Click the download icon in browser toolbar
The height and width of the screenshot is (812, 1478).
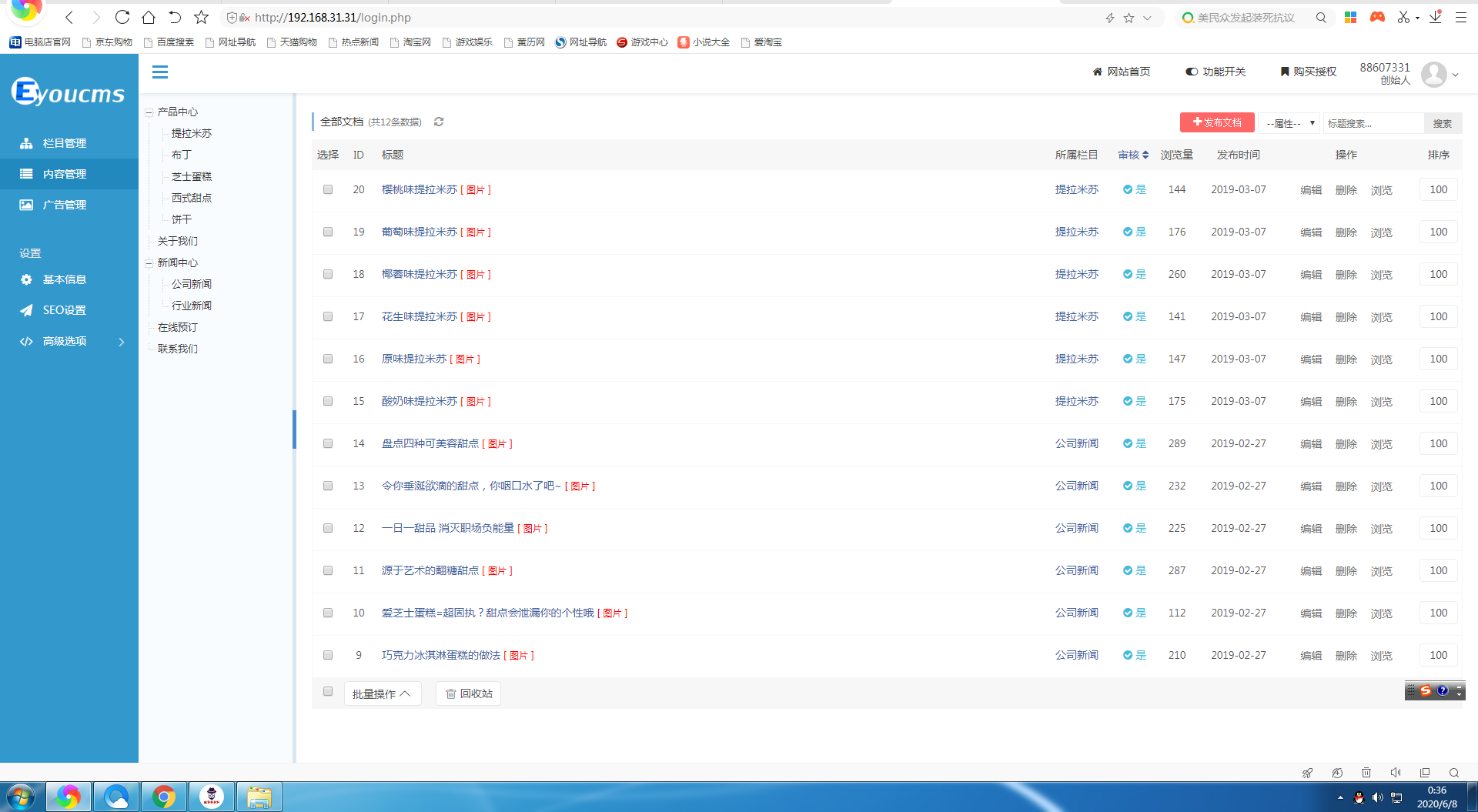point(1436,17)
